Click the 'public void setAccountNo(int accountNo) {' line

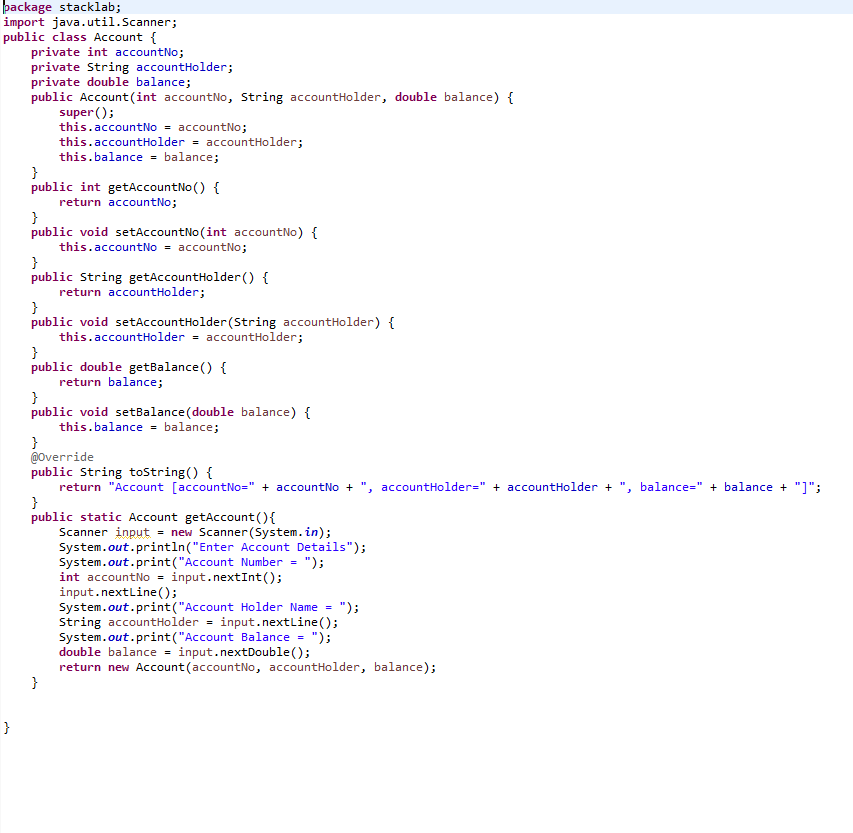click(x=174, y=232)
